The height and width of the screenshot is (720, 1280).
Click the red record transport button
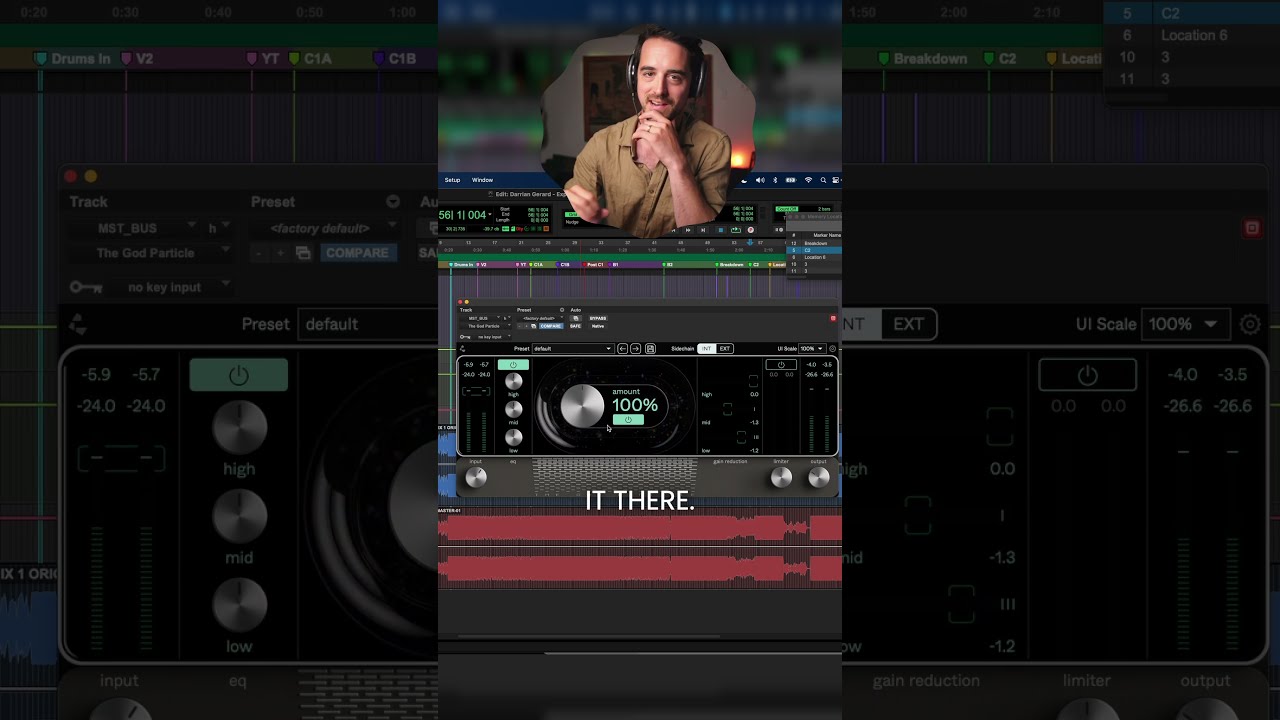point(750,229)
